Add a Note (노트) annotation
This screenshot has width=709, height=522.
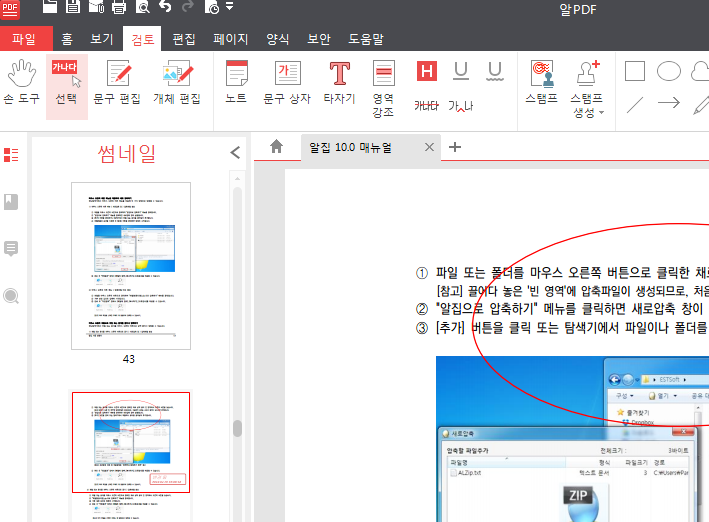pos(236,83)
